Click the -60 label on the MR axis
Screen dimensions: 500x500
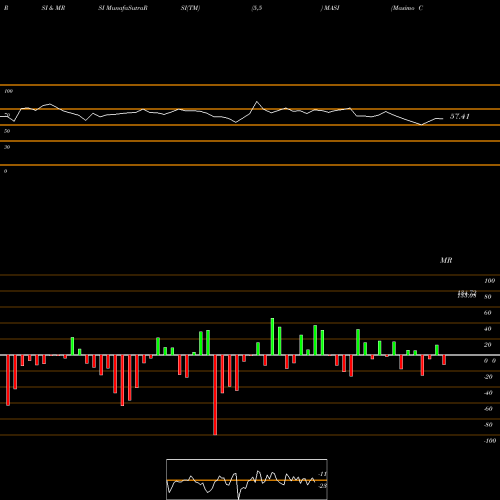(488, 409)
